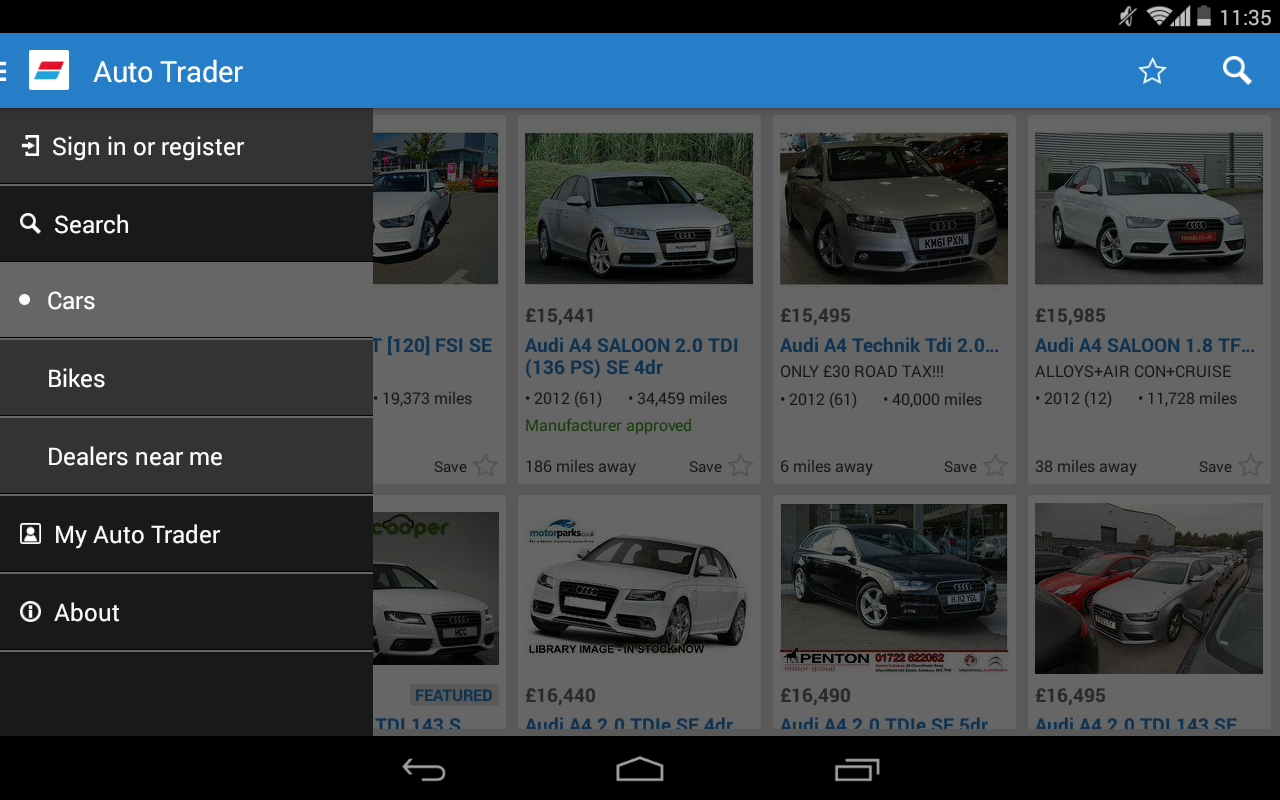Click the Sign in icon in the drawer
This screenshot has height=800, width=1280.
28,146
